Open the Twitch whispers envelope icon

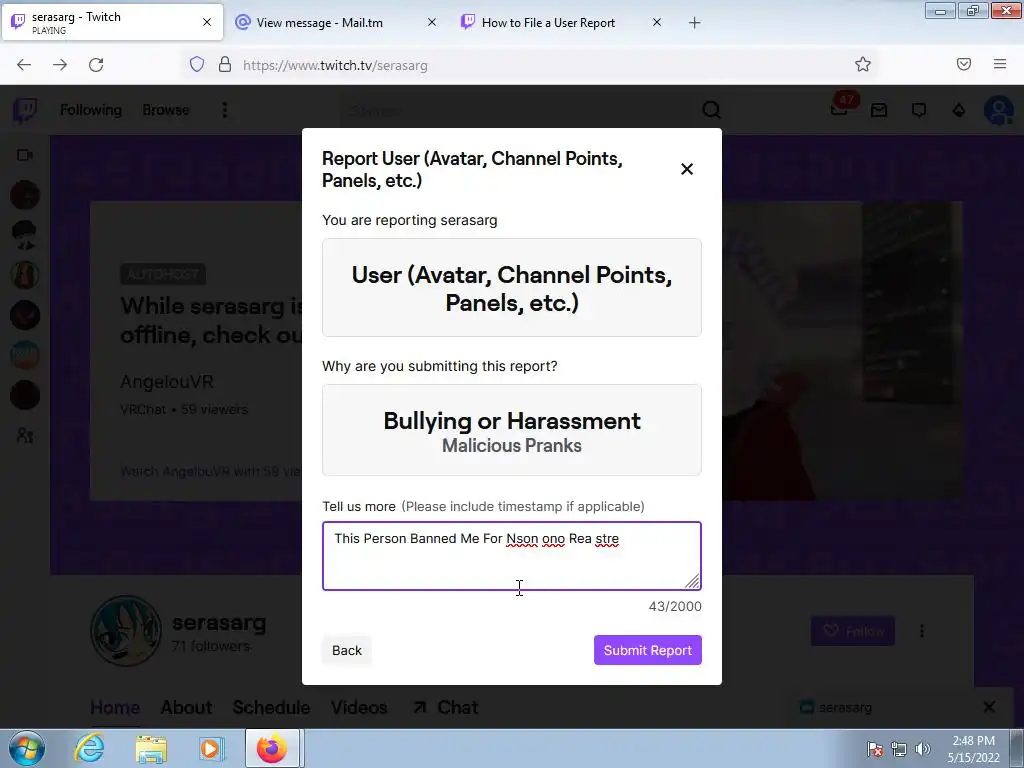point(879,110)
